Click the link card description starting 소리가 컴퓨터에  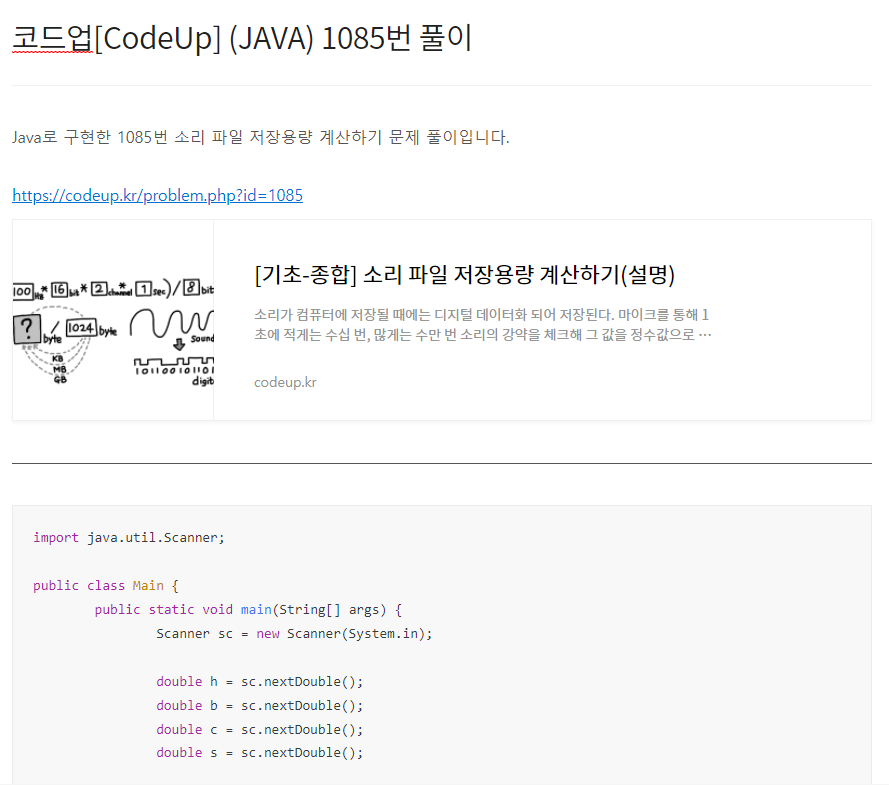(x=482, y=325)
